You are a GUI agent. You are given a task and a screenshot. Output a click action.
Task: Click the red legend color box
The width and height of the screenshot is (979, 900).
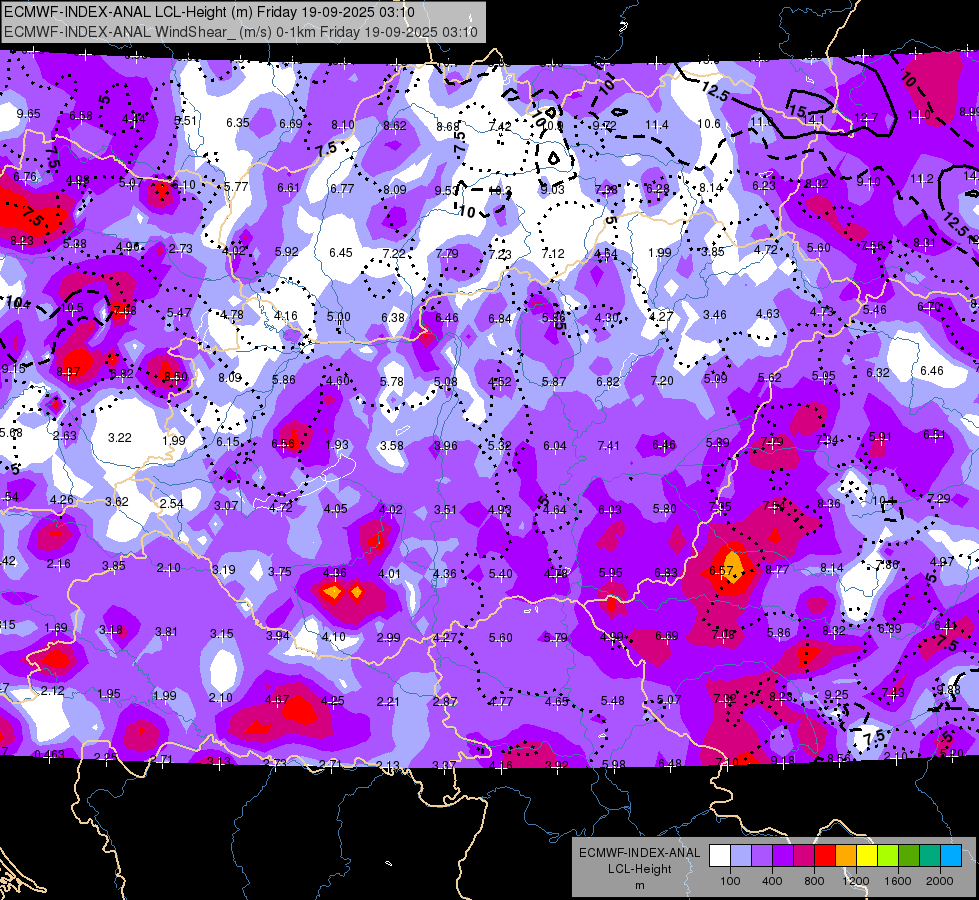click(x=825, y=856)
